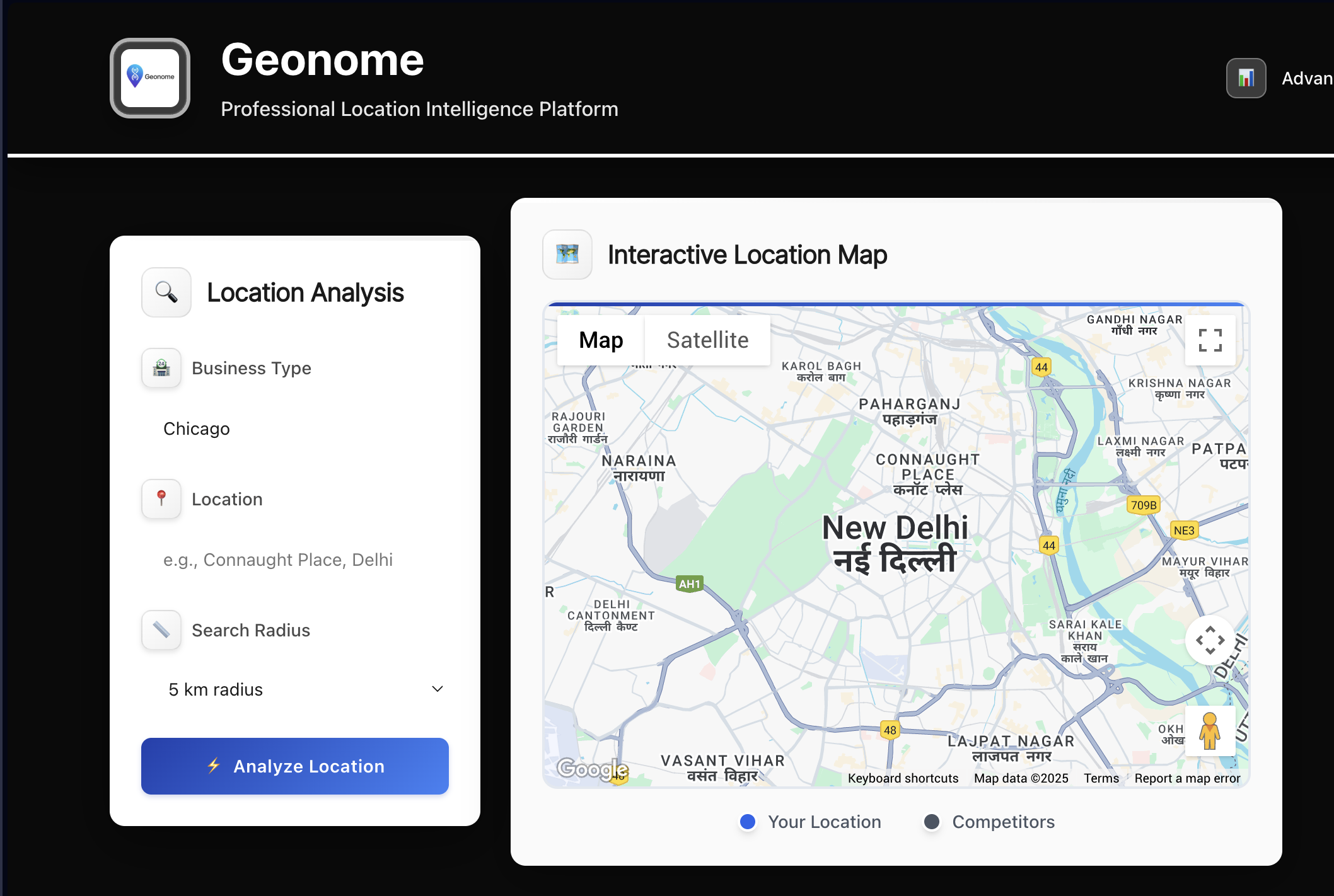Click the blue Your Location legend dot
This screenshot has width=1334, height=896.
748,822
